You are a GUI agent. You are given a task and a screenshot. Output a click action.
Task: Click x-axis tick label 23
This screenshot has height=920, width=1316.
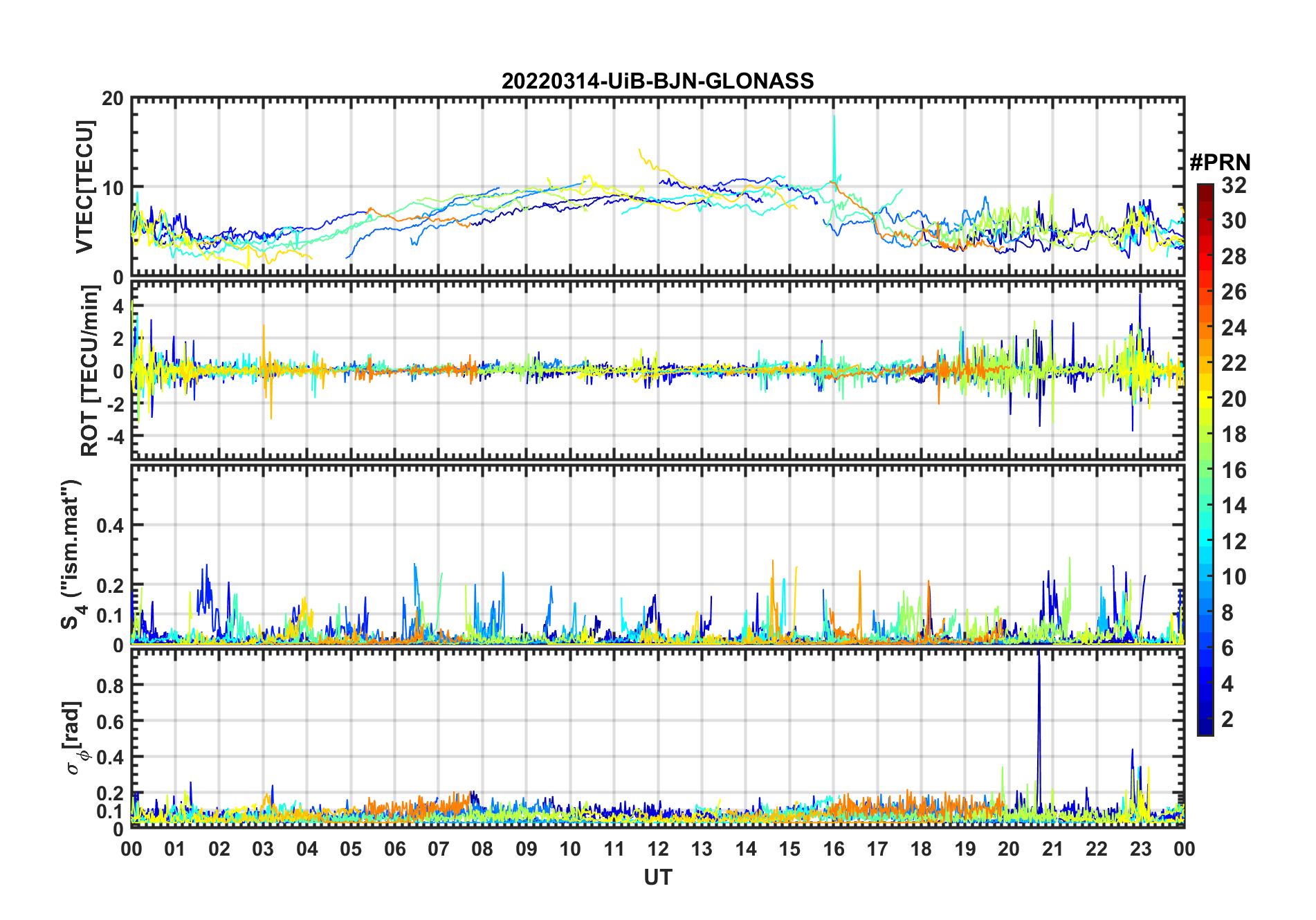point(1140,849)
